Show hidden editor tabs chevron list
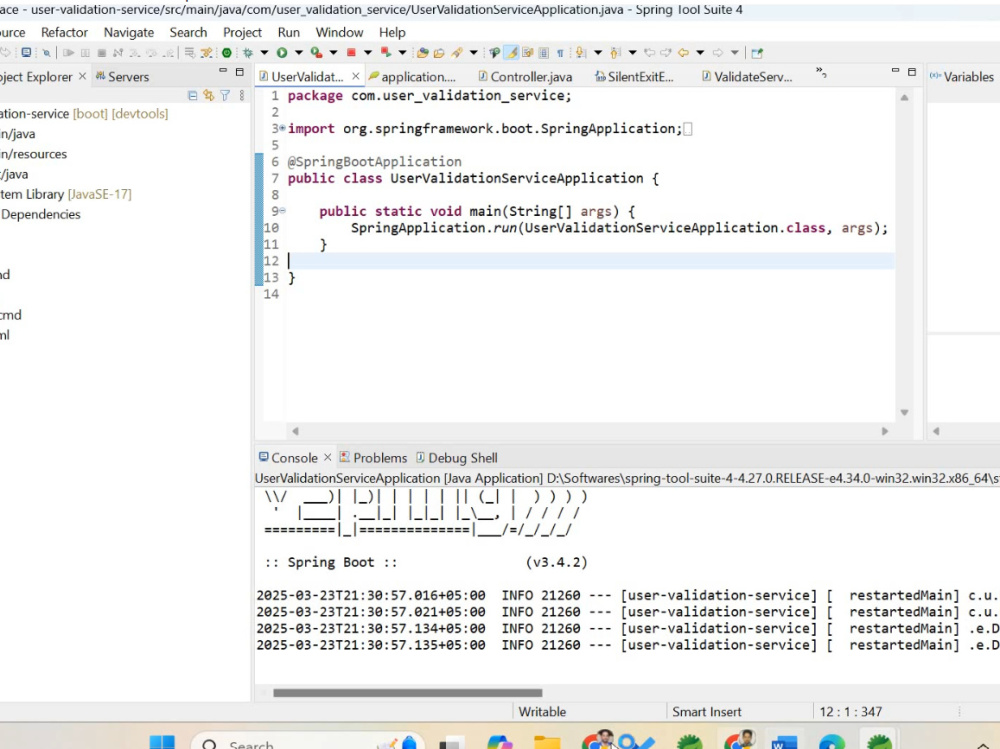 pyautogui.click(x=821, y=73)
